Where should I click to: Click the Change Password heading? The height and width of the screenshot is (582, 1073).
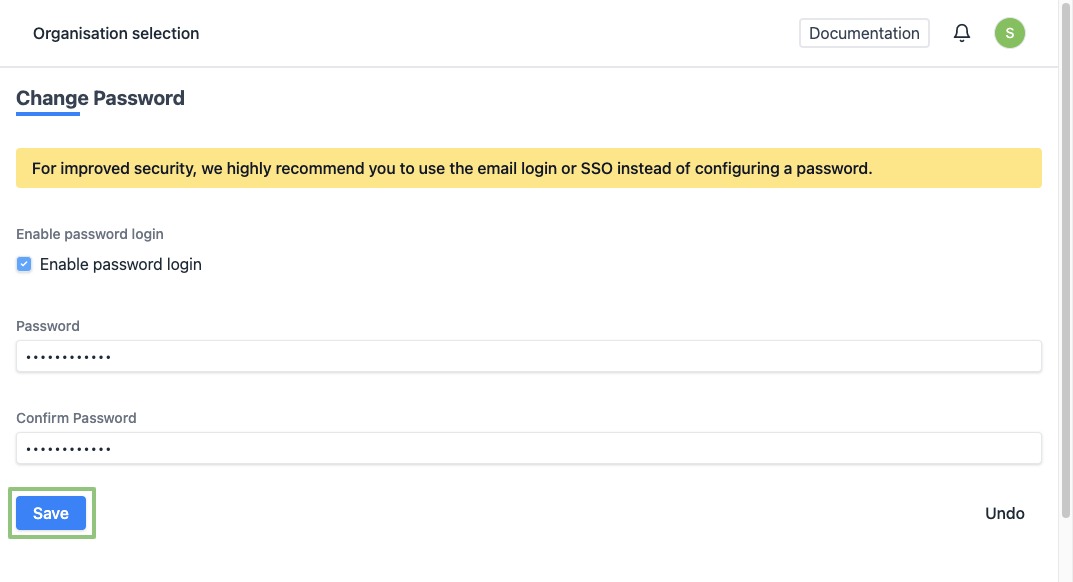click(100, 98)
